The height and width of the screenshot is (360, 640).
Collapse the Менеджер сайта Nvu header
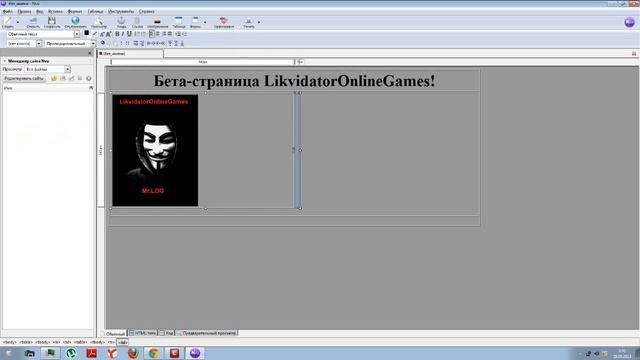[x=5, y=61]
